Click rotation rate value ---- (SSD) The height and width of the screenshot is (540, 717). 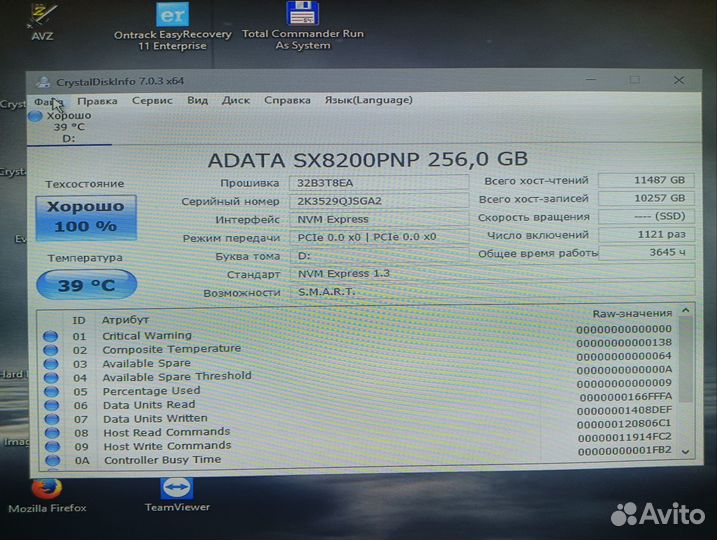647,216
